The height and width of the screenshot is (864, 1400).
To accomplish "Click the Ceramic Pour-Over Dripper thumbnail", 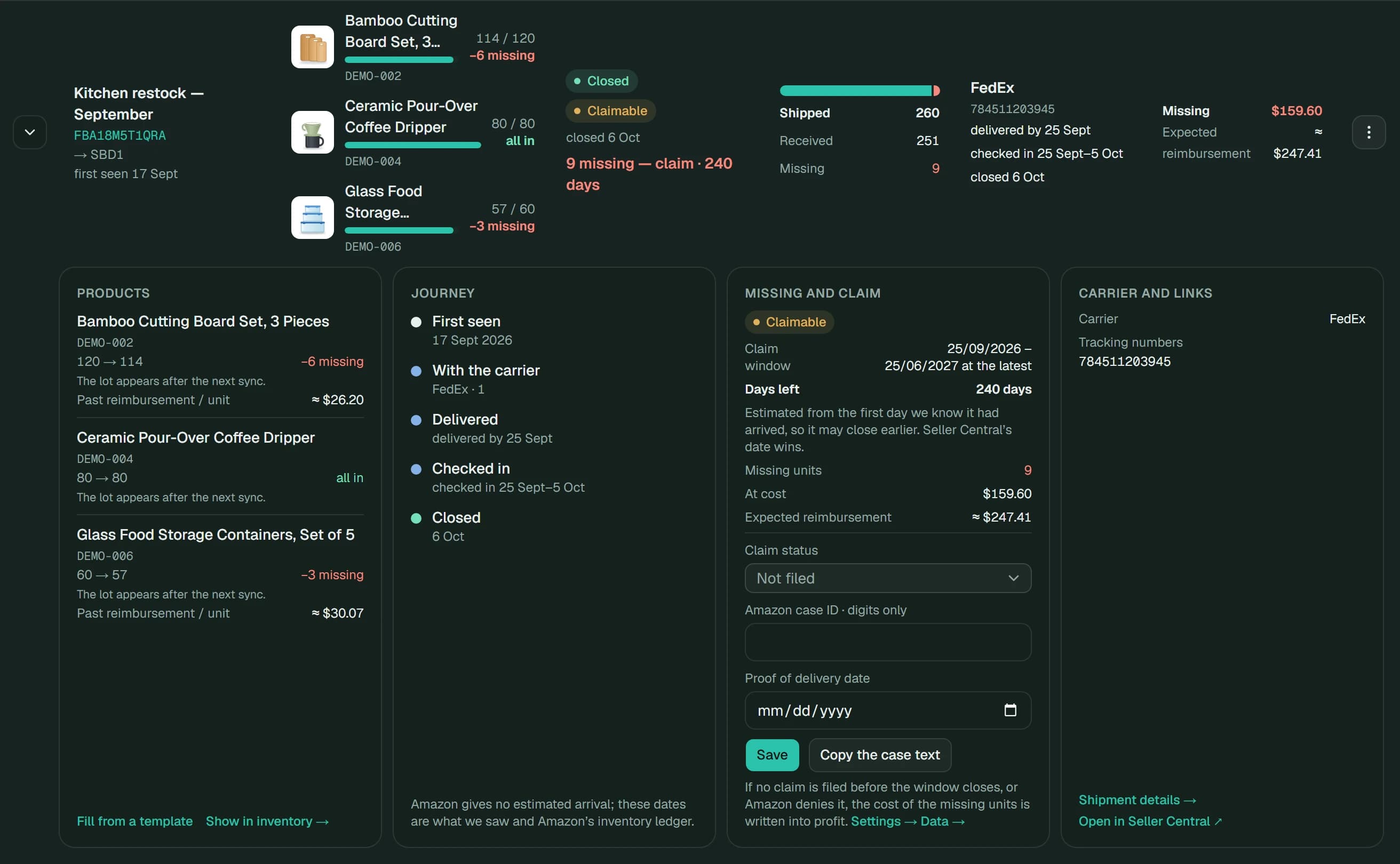I will tap(312, 132).
